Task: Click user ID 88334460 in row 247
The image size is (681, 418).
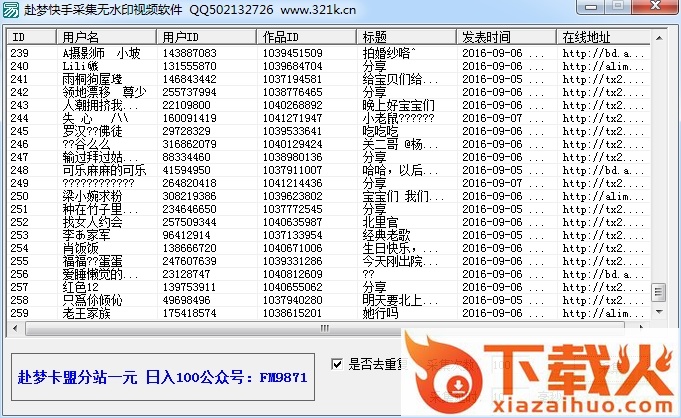Action: pyautogui.click(x=186, y=157)
